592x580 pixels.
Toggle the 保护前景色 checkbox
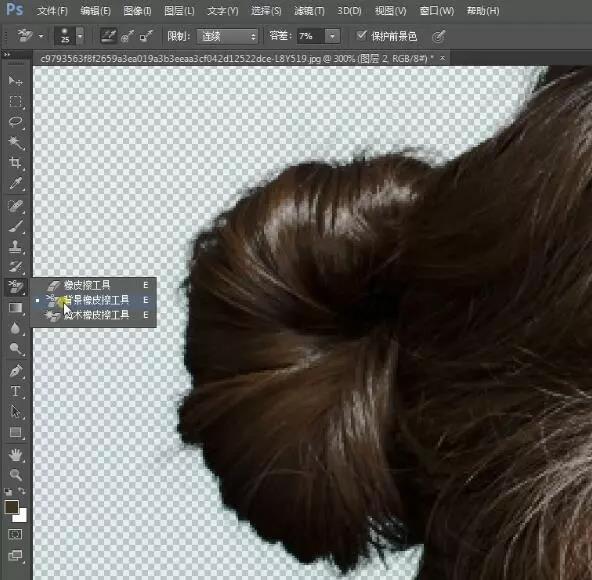(x=361, y=35)
